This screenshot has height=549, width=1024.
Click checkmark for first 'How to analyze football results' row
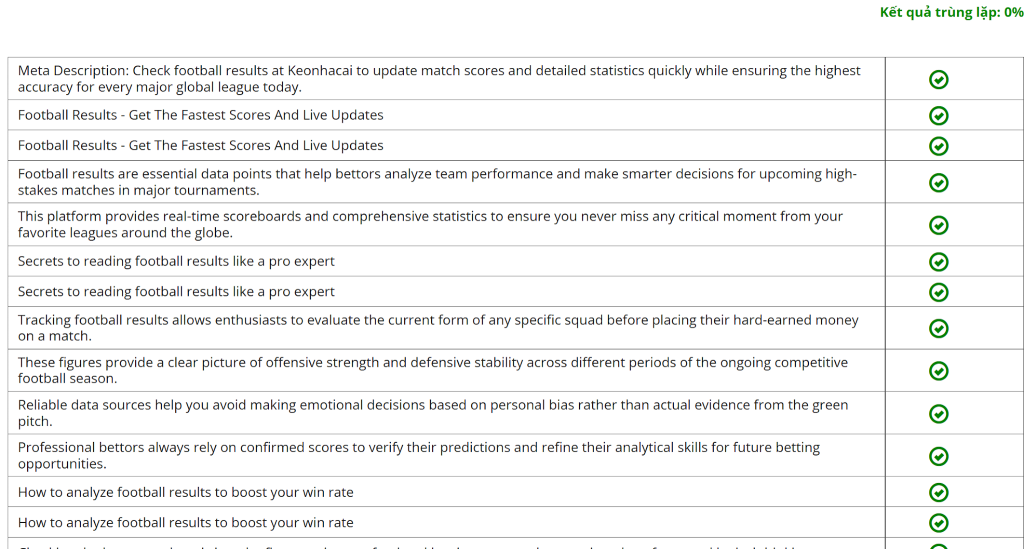938,493
